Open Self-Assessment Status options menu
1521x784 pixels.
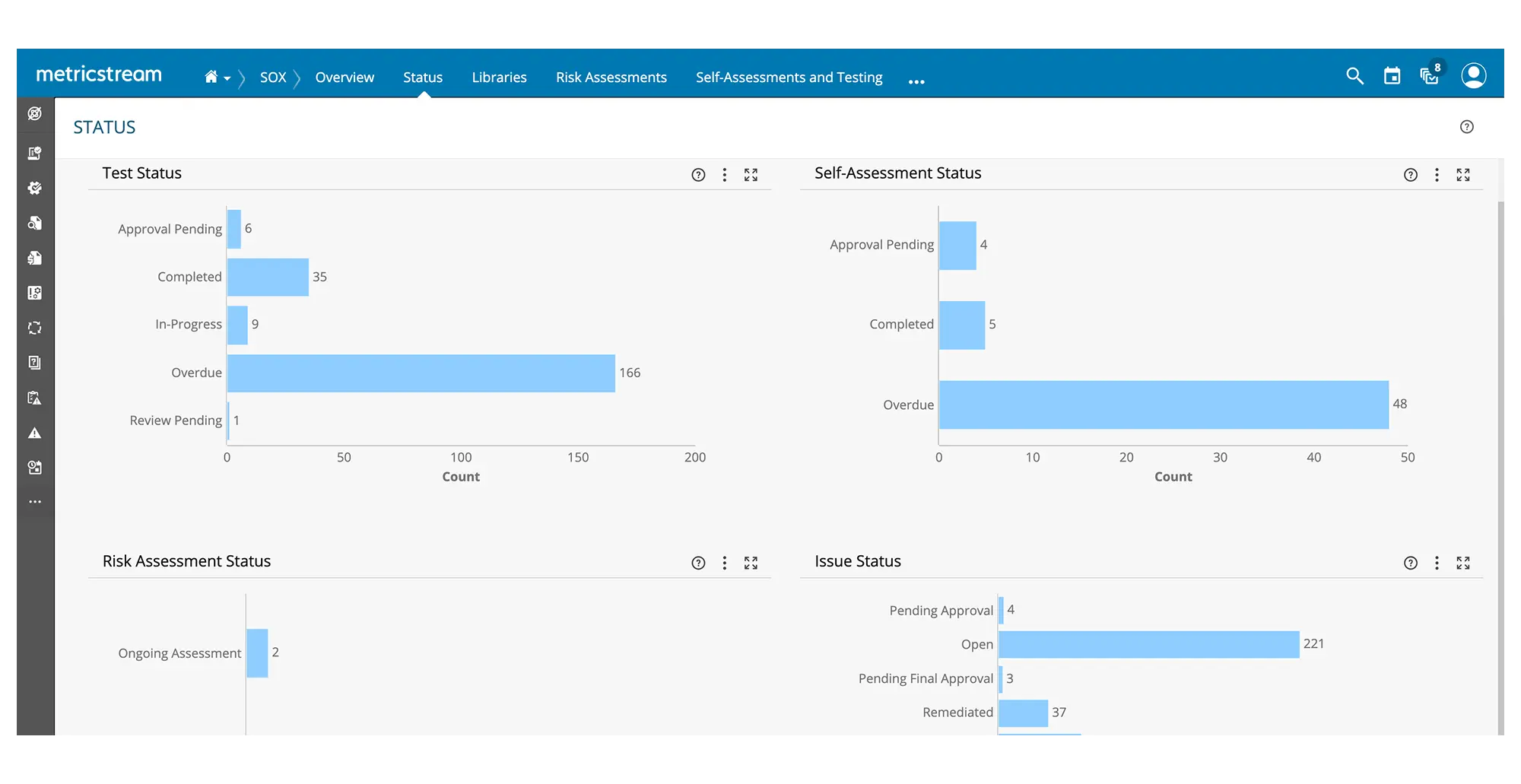click(x=1437, y=175)
